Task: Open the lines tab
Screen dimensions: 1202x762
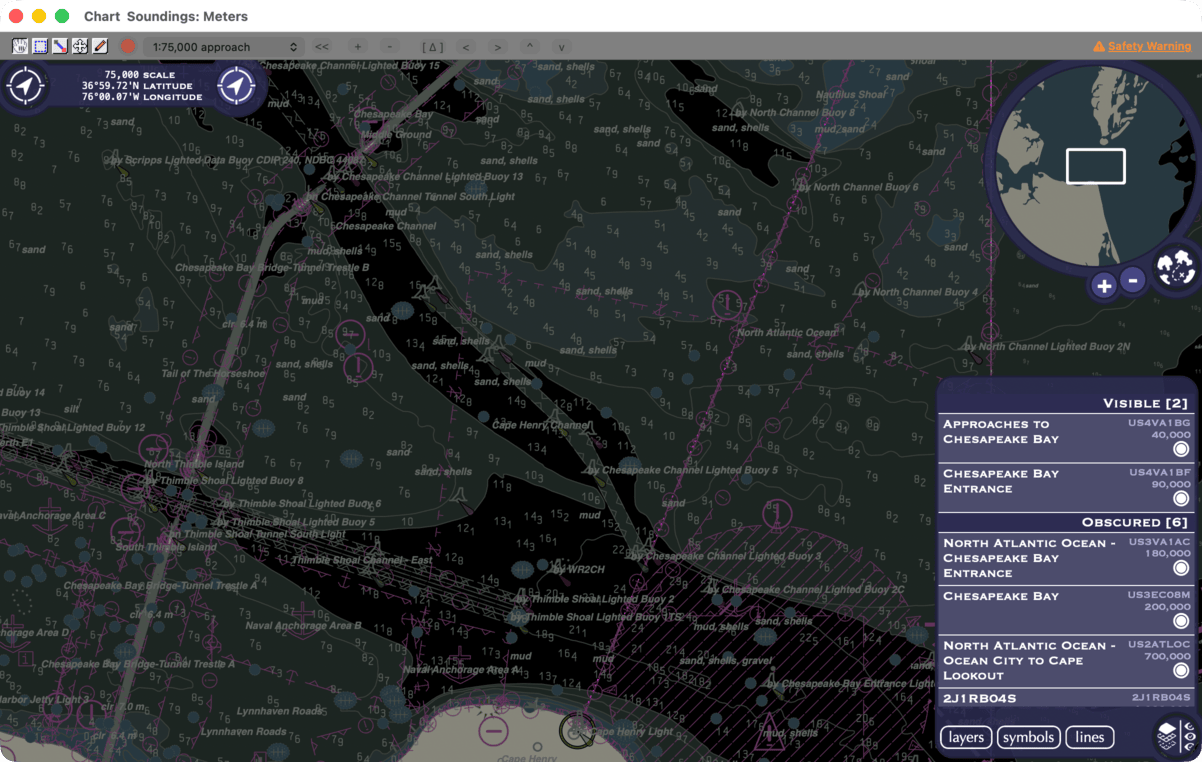Action: coord(1090,738)
